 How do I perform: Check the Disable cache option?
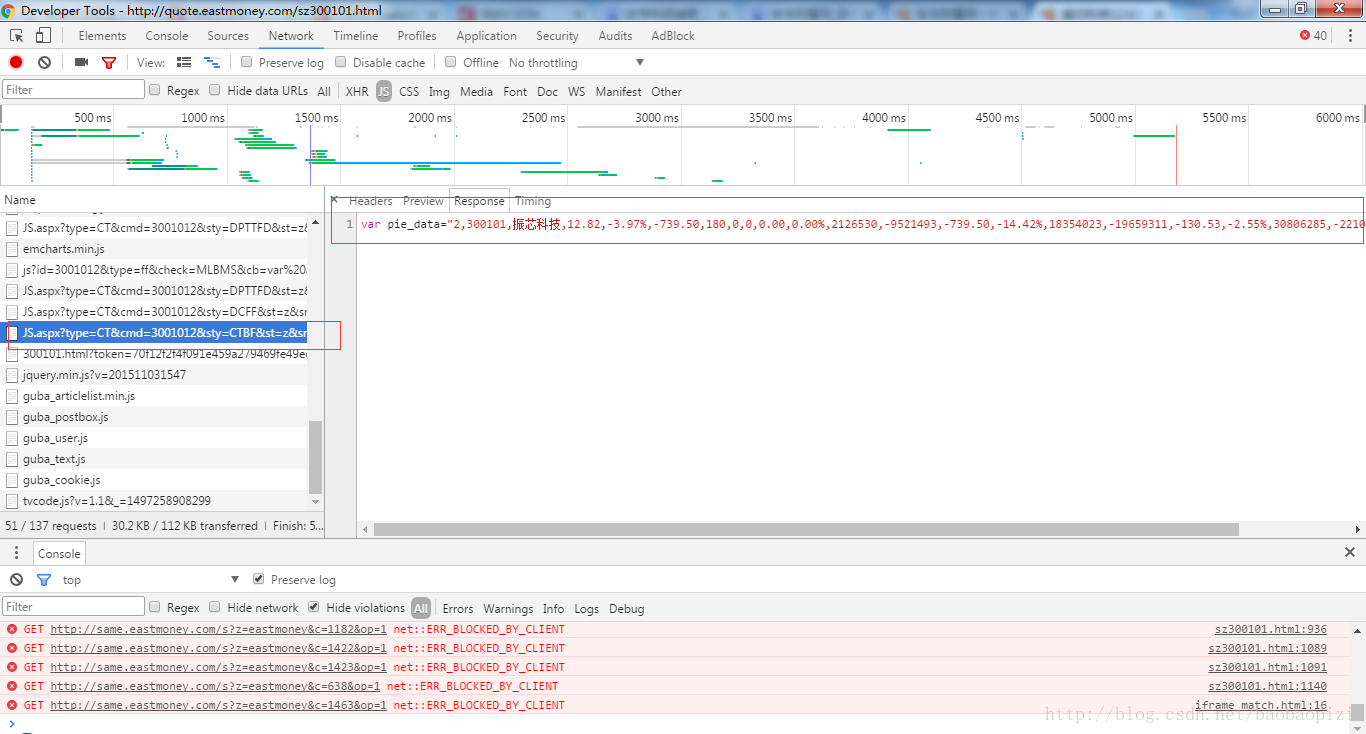[340, 62]
